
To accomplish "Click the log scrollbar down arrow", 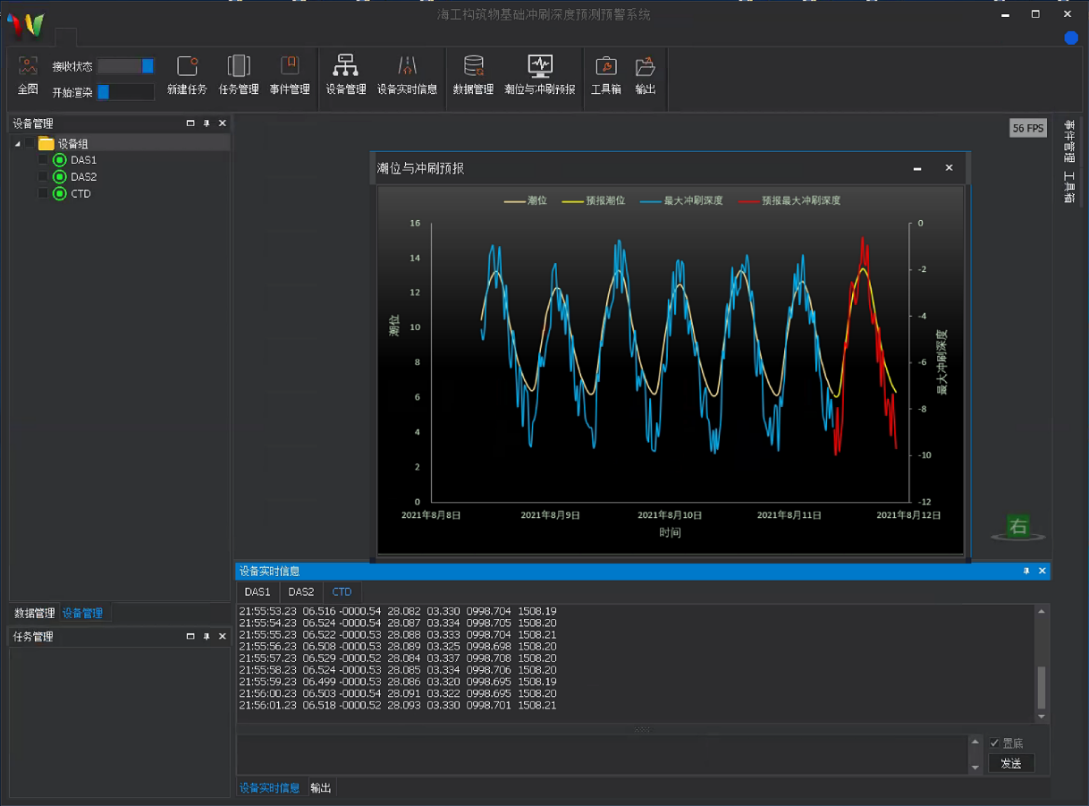I will coord(1041,716).
